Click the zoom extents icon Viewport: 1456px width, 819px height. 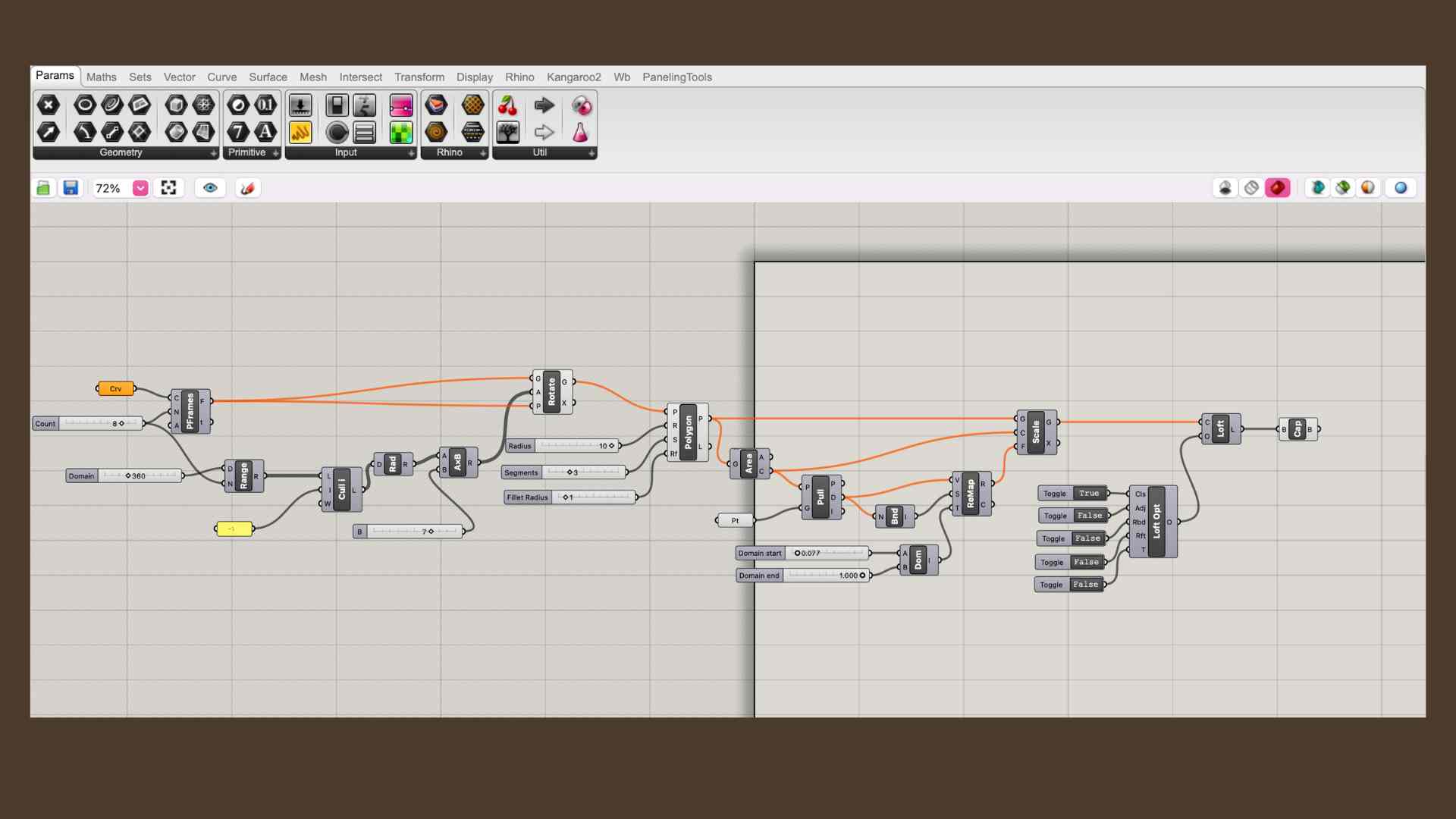point(168,188)
